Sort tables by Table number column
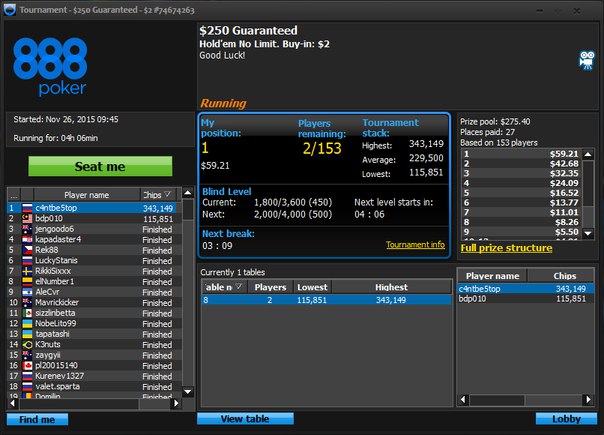This screenshot has width=604, height=435. point(223,287)
